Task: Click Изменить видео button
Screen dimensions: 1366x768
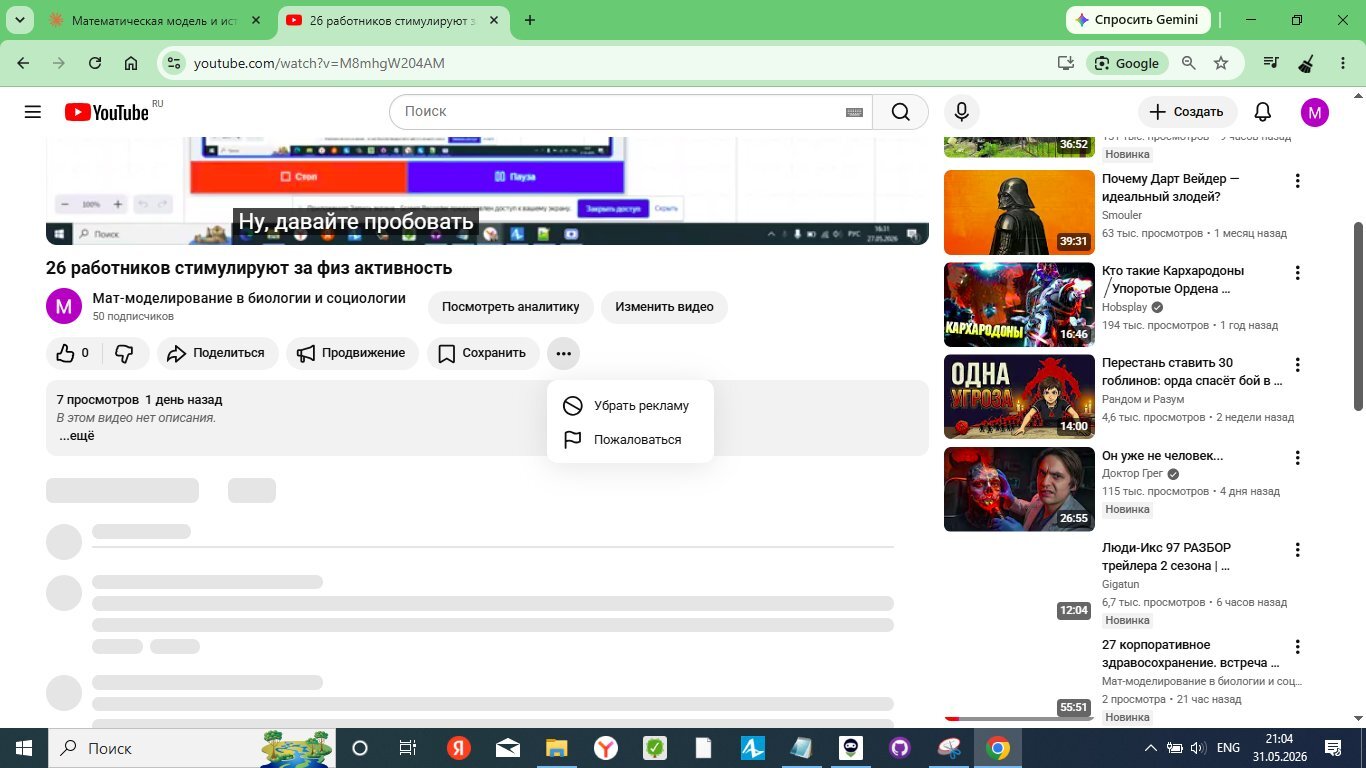Action: coord(664,307)
